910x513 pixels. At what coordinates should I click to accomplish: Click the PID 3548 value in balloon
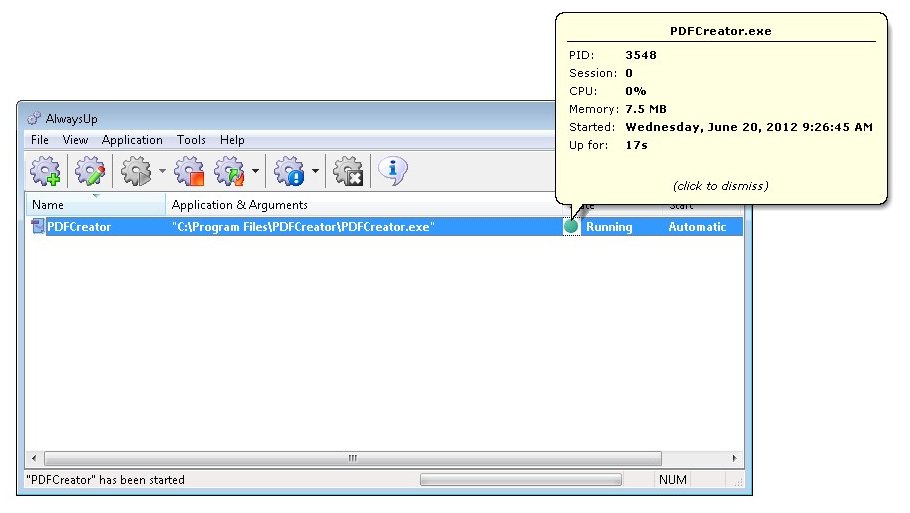tap(641, 55)
